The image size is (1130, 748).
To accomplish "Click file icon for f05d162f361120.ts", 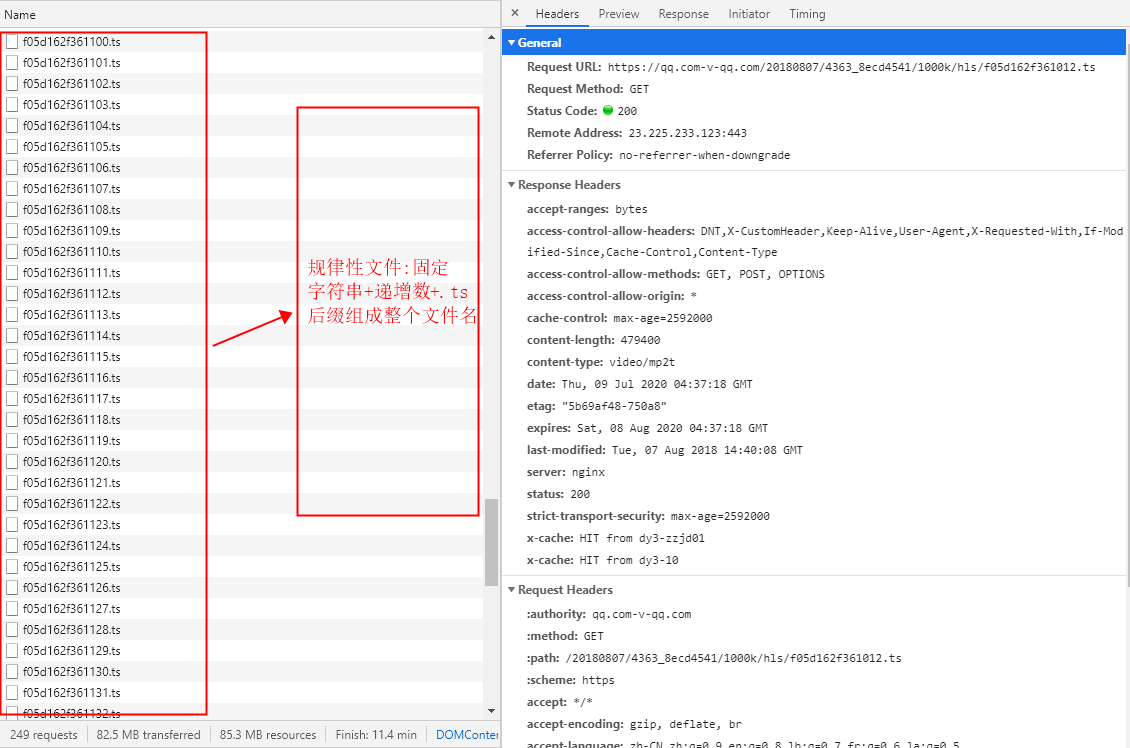I will (12, 462).
